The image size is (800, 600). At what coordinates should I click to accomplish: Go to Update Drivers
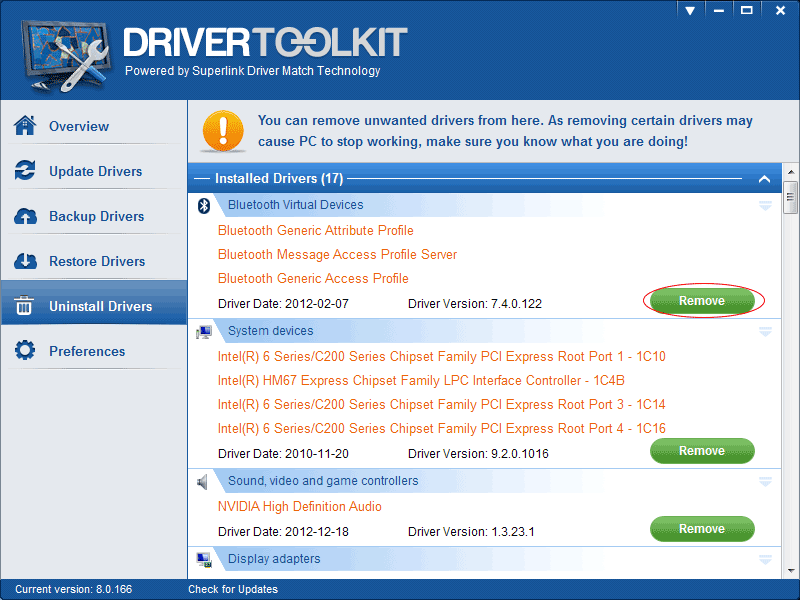[x=95, y=171]
